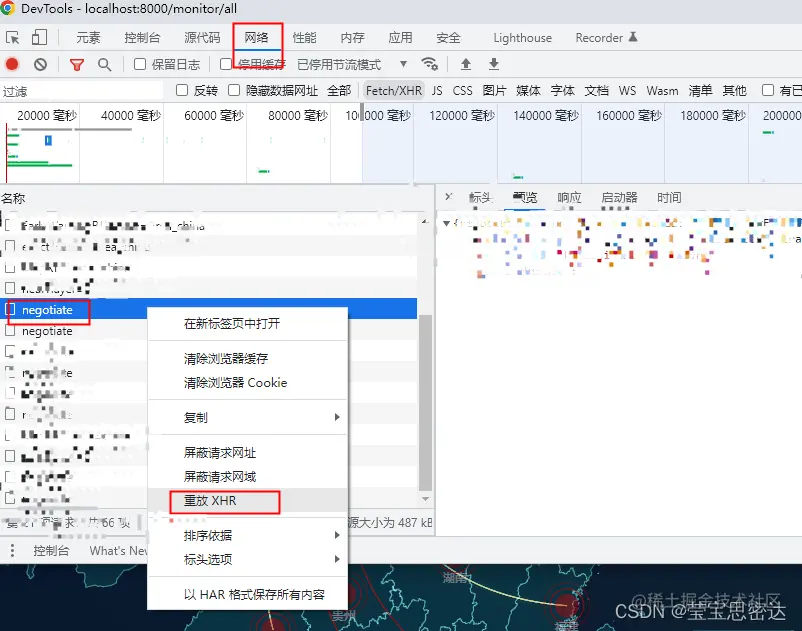This screenshot has width=802, height=631.
Task: Filter requests by 全部
Action: pos(339,91)
